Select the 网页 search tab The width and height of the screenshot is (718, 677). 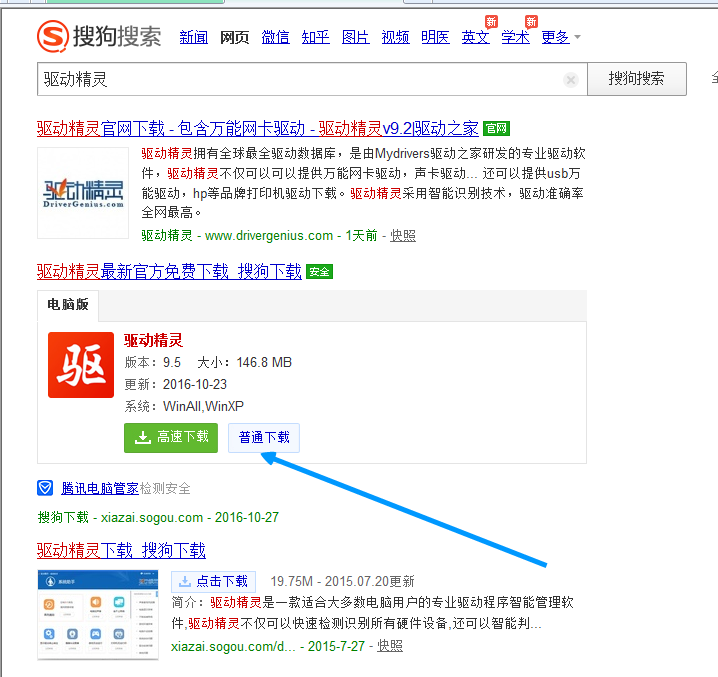coord(234,37)
